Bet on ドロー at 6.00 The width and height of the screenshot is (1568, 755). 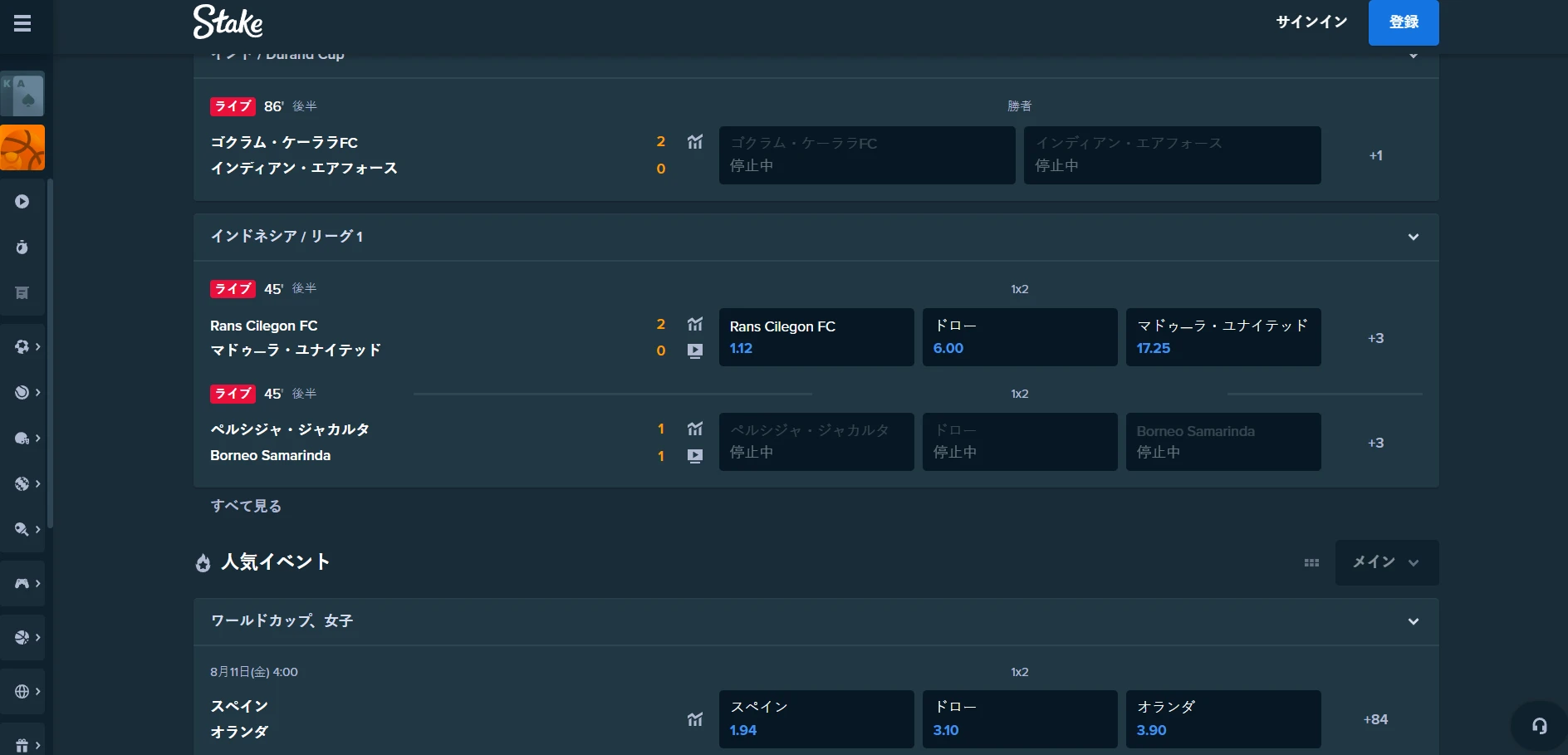pyautogui.click(x=1020, y=337)
